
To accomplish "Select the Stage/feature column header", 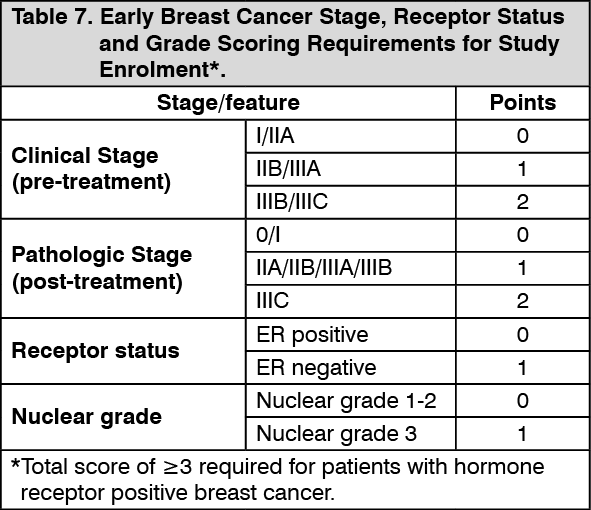I will 228,103.
